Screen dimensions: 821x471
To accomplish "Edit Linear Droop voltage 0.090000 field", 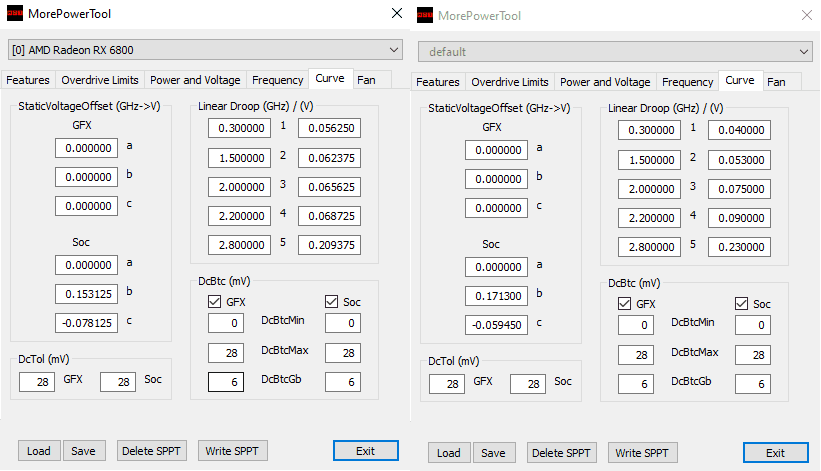I will pos(739,218).
